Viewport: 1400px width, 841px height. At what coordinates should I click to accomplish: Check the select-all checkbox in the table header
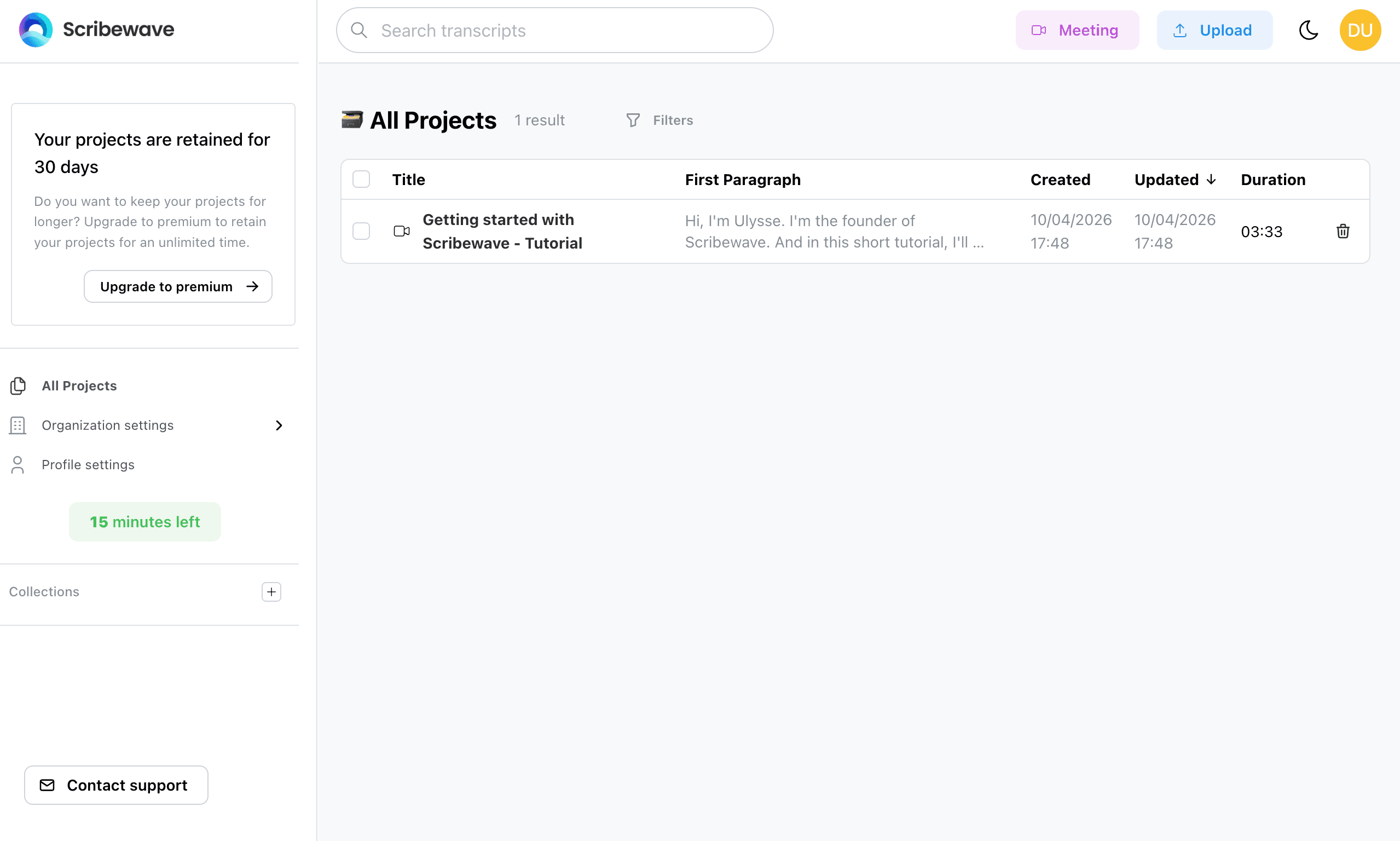point(361,178)
